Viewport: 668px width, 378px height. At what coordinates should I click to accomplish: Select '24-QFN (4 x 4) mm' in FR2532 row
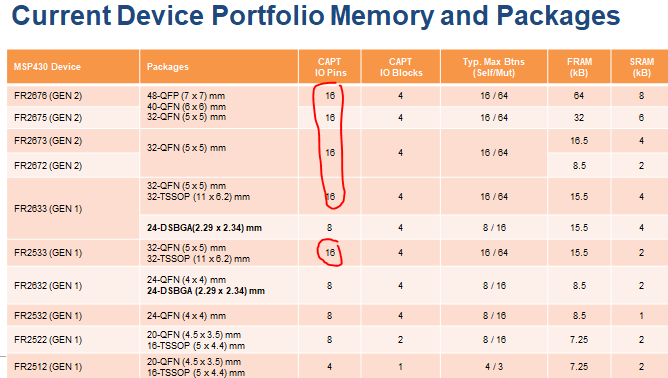(186, 316)
